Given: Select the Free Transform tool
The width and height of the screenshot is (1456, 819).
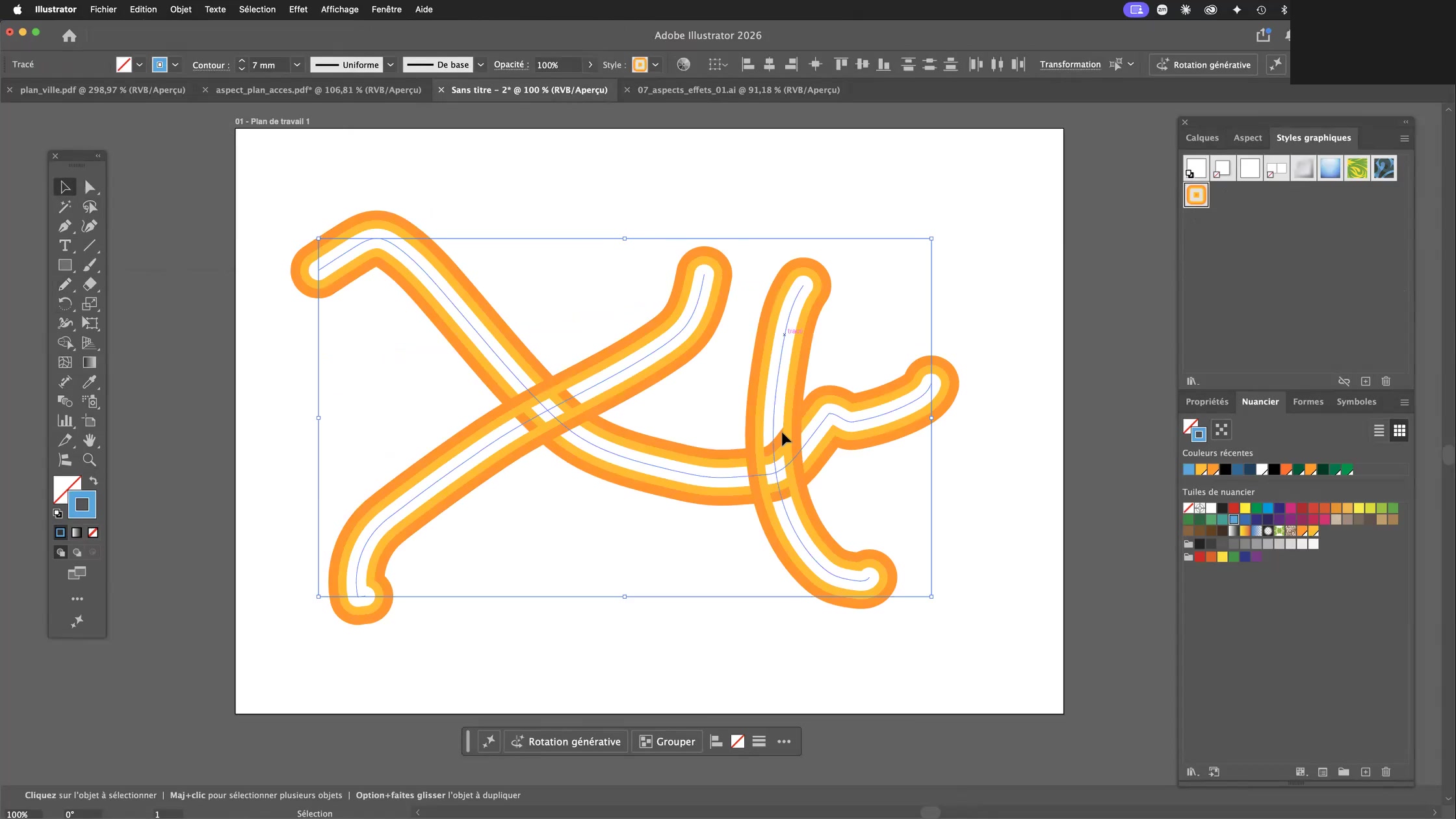Looking at the screenshot, I should (90, 323).
